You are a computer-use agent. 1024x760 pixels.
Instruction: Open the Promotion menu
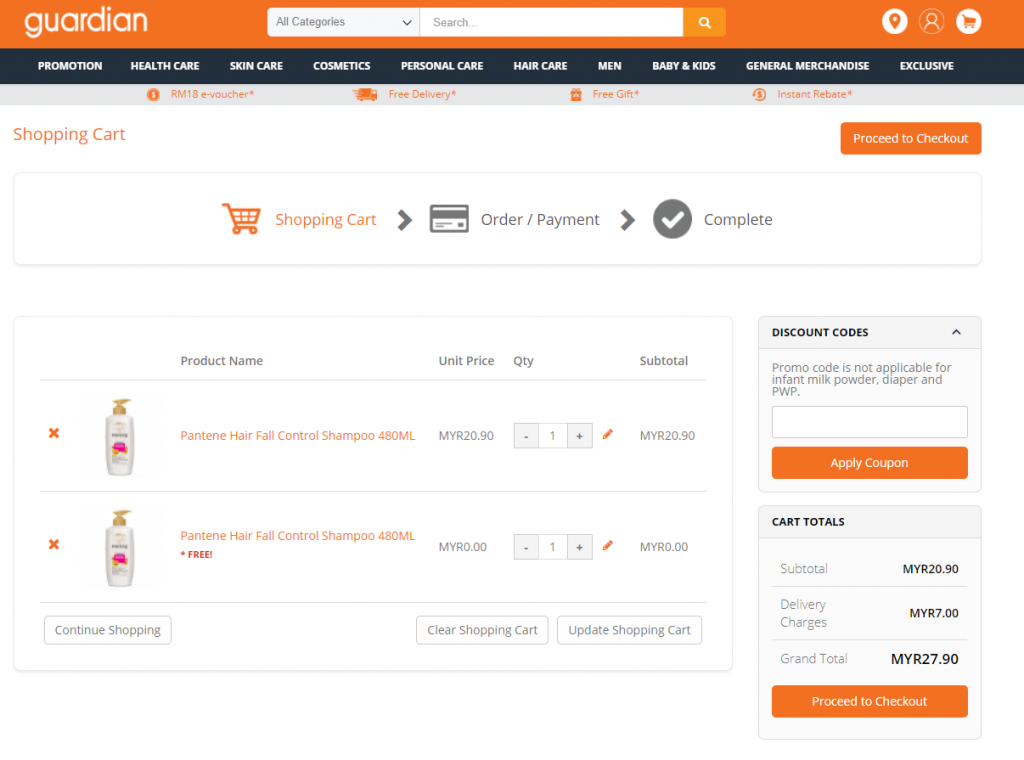click(70, 66)
